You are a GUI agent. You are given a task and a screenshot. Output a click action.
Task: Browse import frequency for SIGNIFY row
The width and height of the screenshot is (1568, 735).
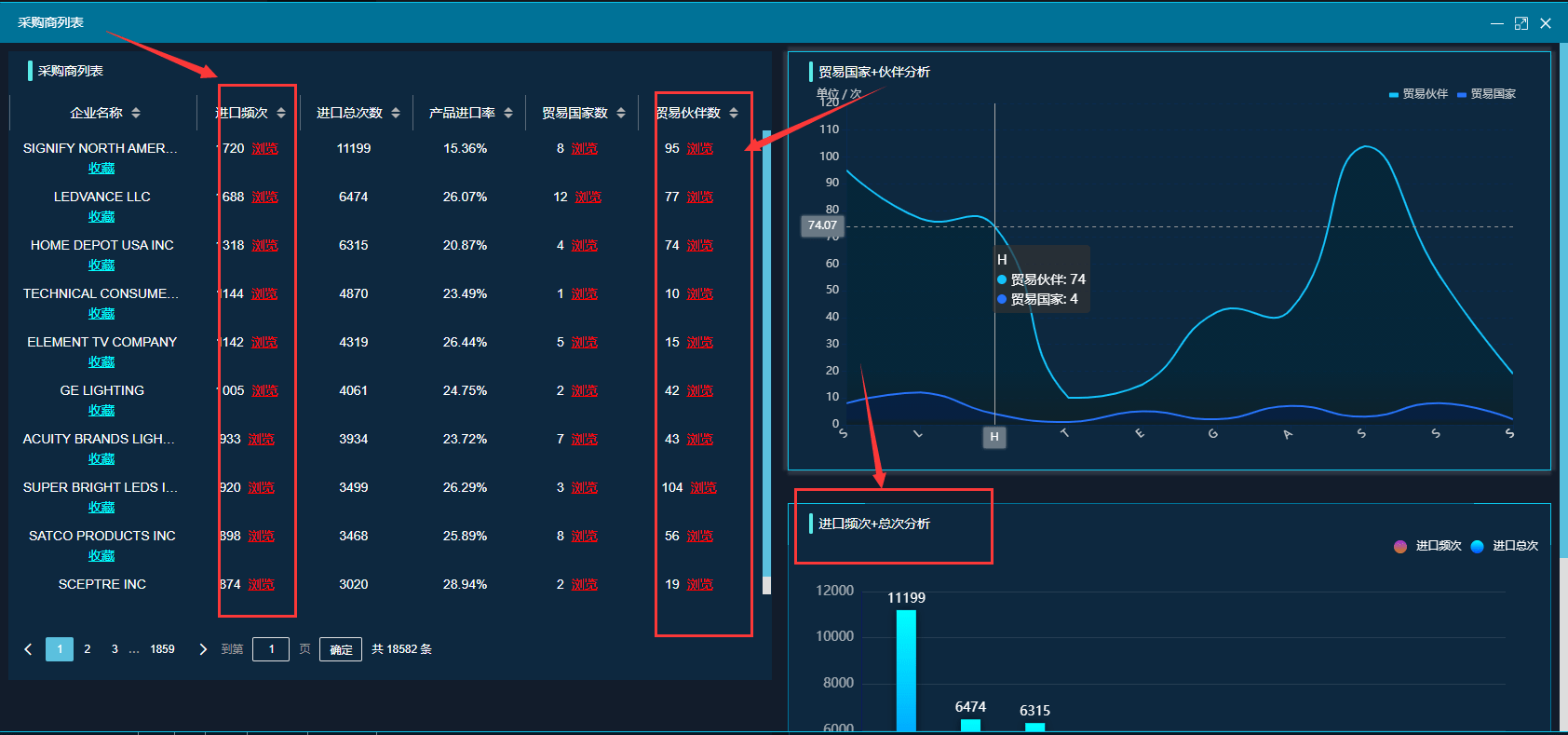click(264, 148)
